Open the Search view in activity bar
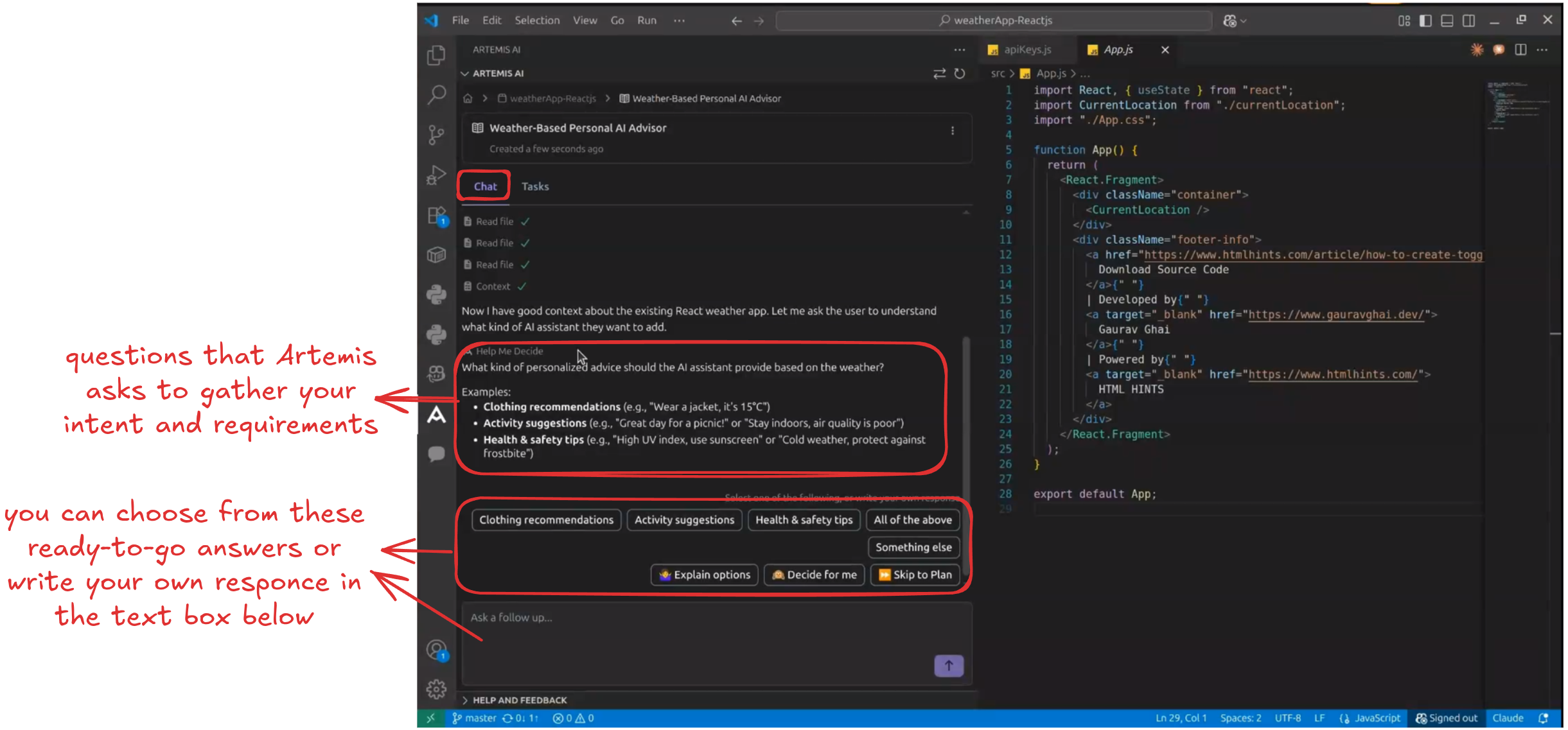The image size is (1568, 730). (436, 95)
